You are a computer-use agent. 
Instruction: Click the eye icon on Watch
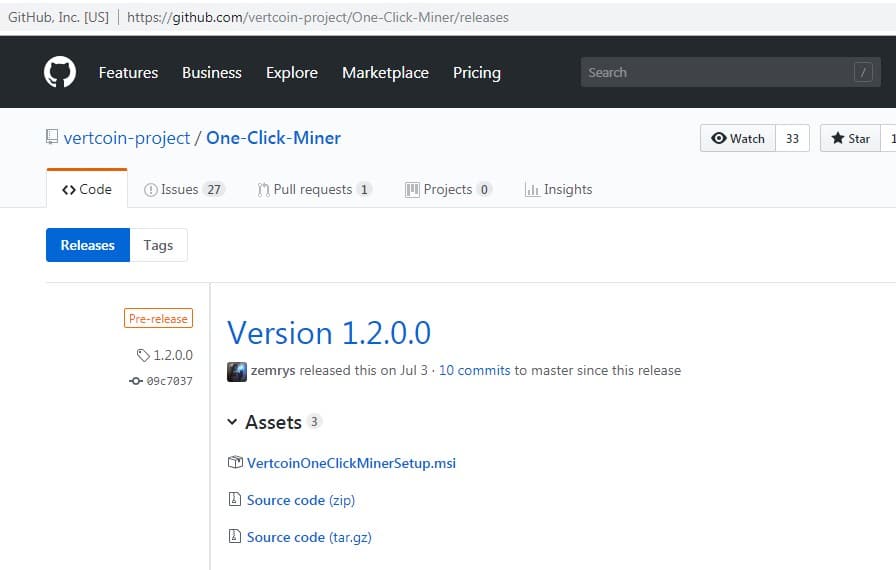coord(719,138)
